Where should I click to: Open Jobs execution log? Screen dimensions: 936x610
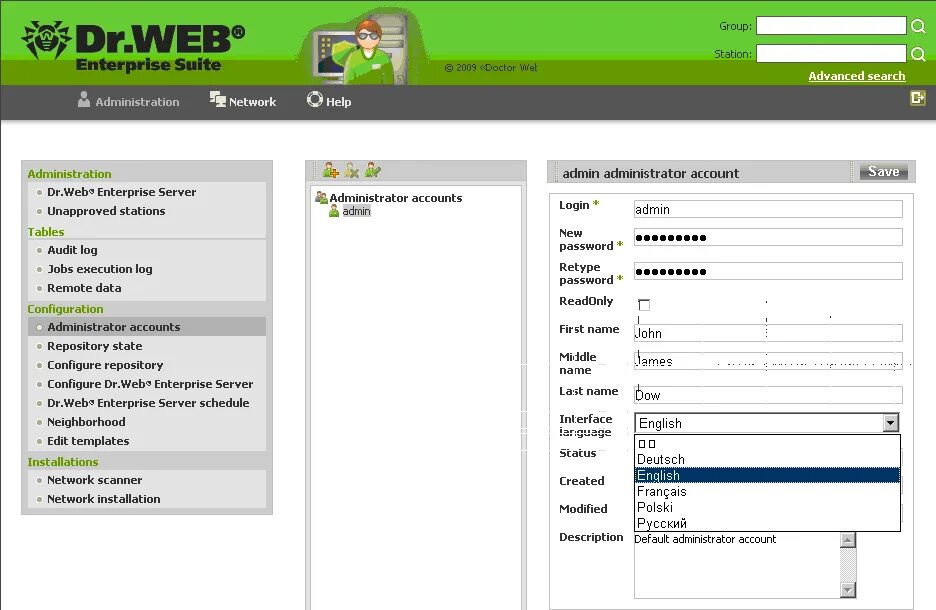point(100,269)
